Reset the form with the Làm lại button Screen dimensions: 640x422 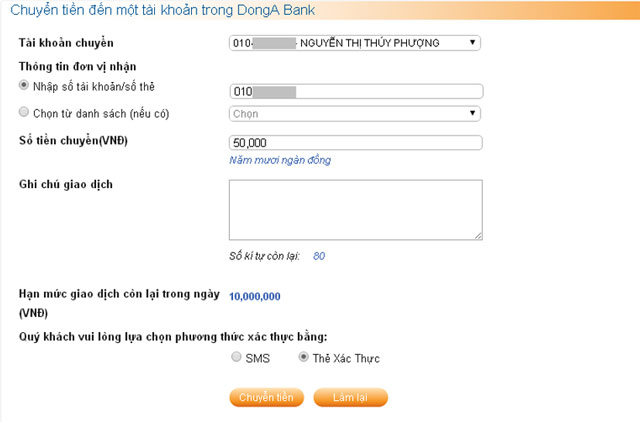(x=350, y=398)
